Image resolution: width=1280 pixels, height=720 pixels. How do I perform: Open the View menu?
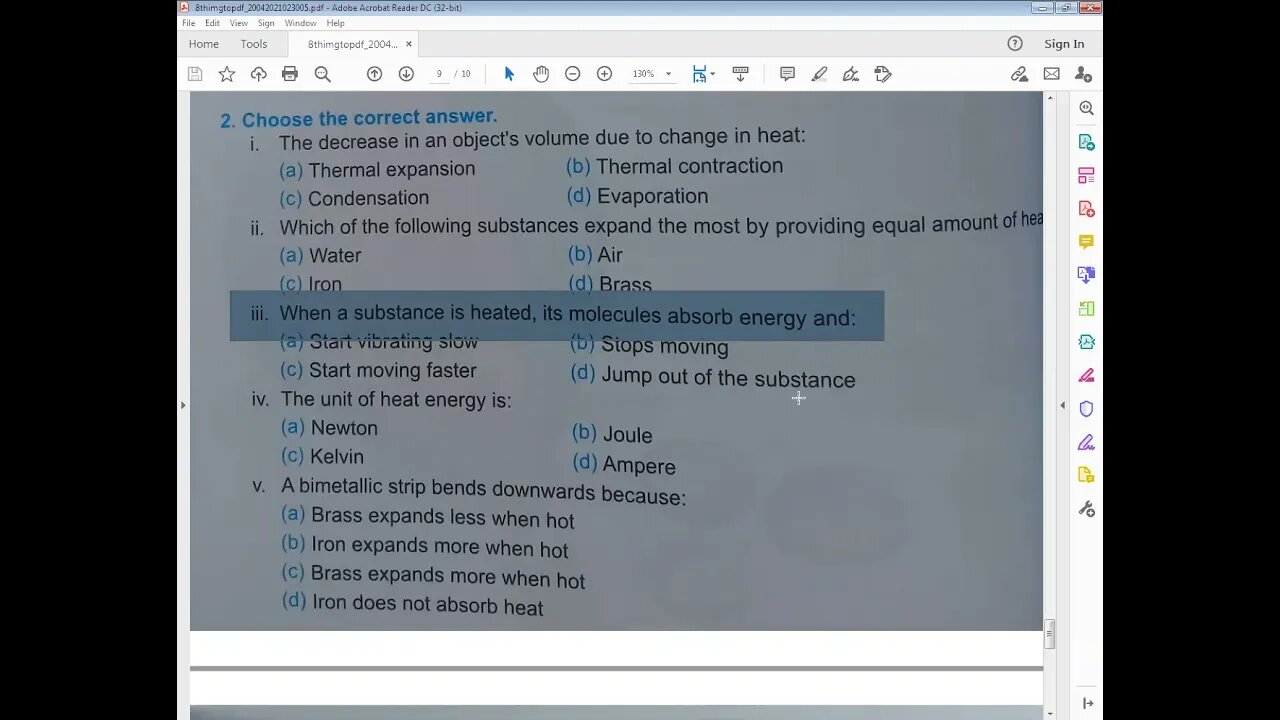(x=238, y=23)
